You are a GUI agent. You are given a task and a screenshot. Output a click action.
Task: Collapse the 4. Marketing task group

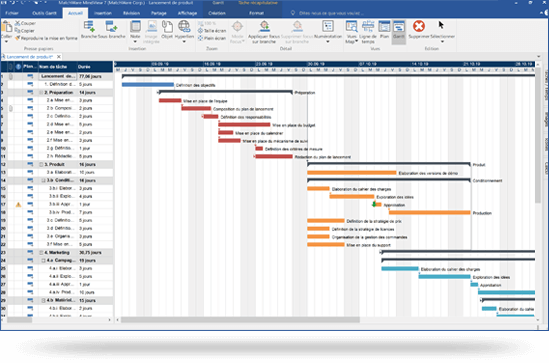(41, 253)
